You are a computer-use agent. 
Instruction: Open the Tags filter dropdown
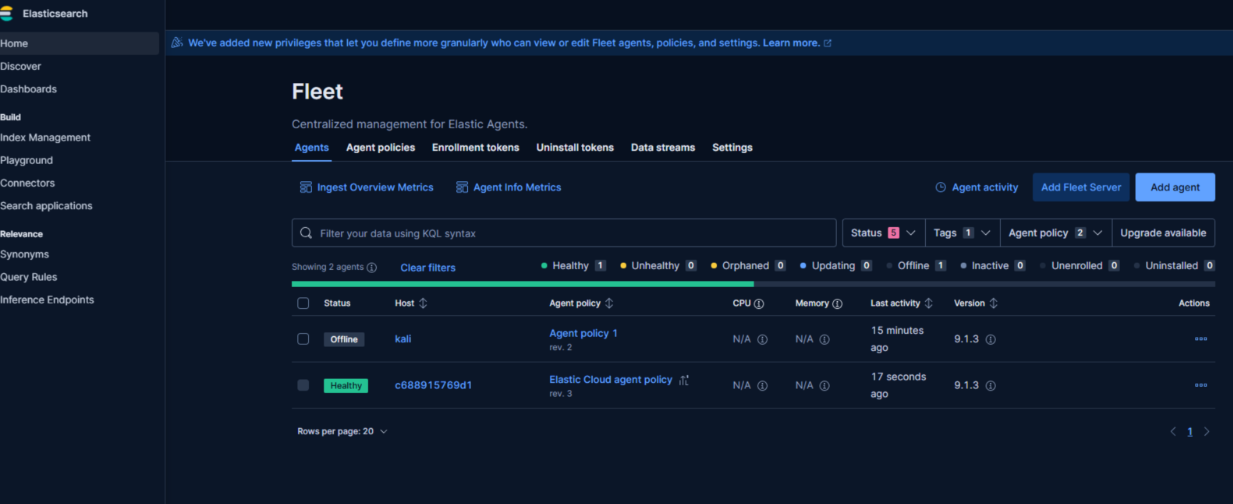tap(962, 233)
